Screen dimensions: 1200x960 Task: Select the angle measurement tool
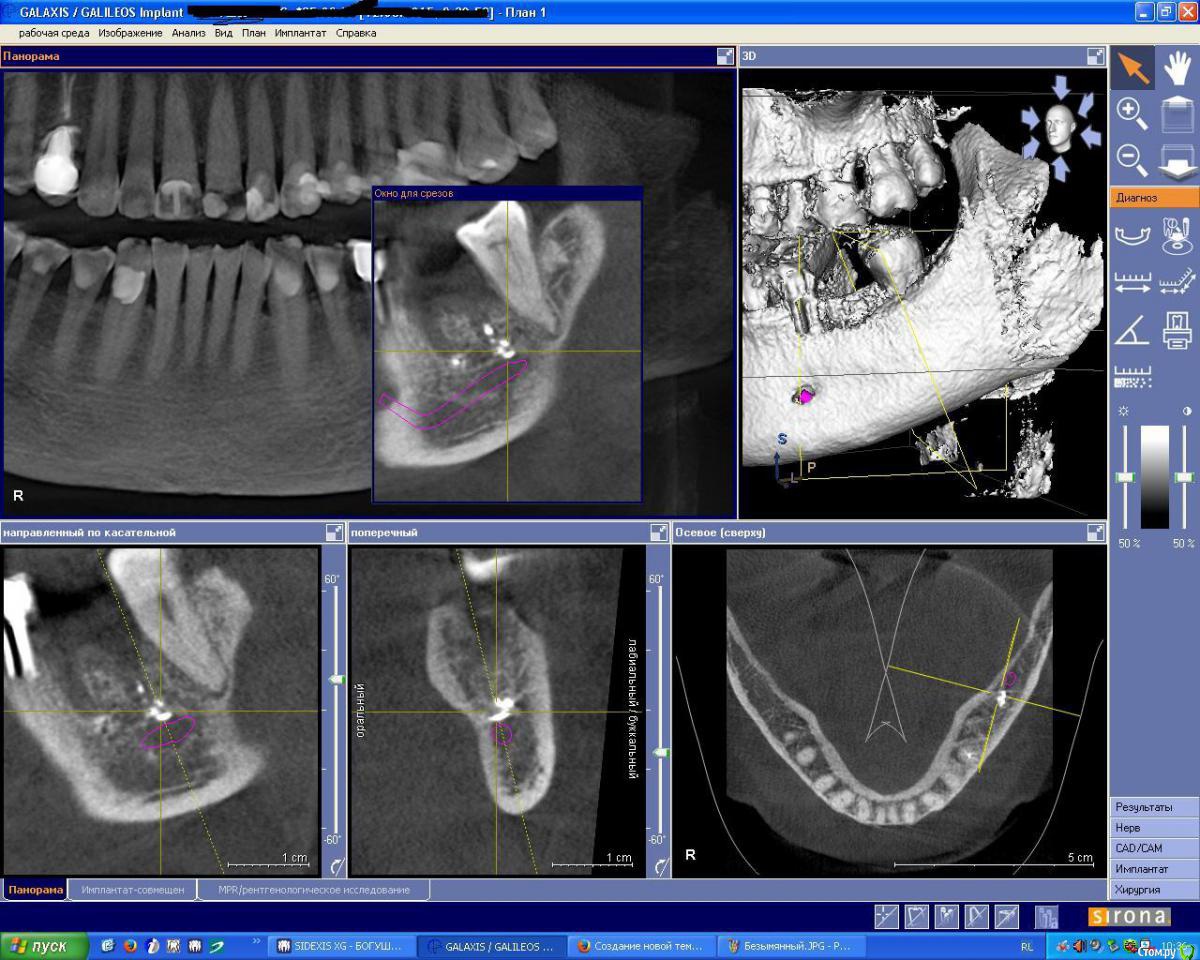pos(1132,329)
